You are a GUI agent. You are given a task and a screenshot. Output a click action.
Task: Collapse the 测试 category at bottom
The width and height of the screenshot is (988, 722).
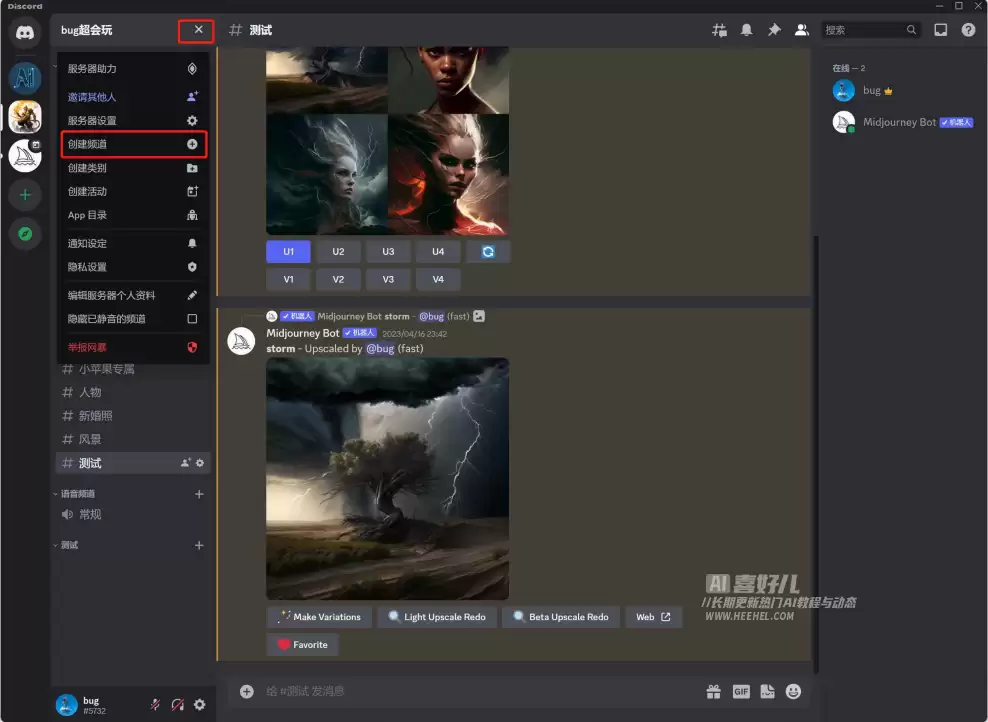66,545
